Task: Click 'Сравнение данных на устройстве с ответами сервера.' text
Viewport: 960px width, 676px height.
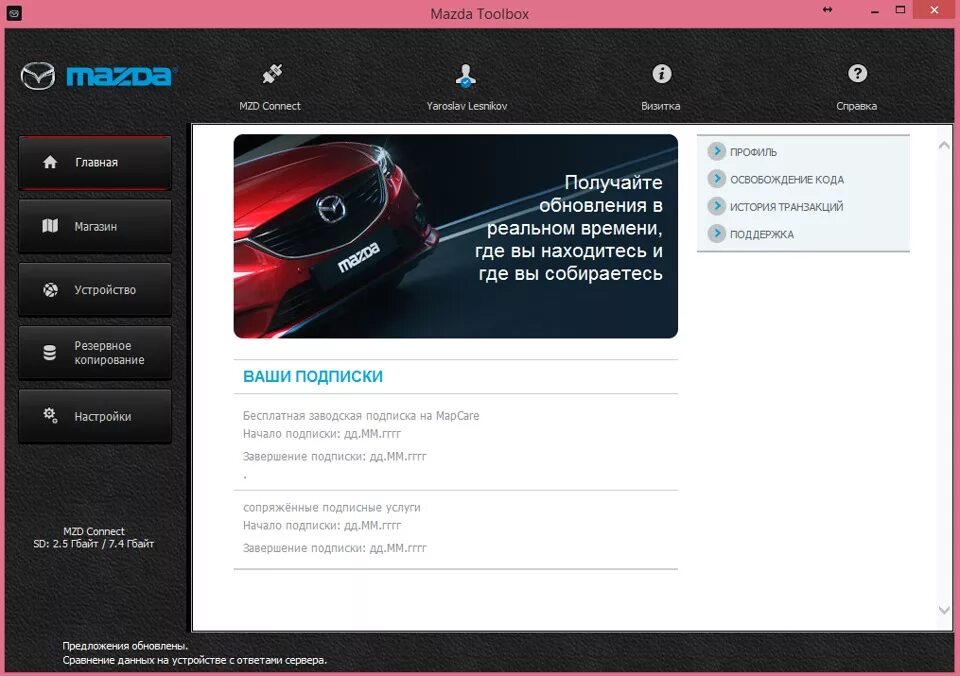Action: coord(195,660)
